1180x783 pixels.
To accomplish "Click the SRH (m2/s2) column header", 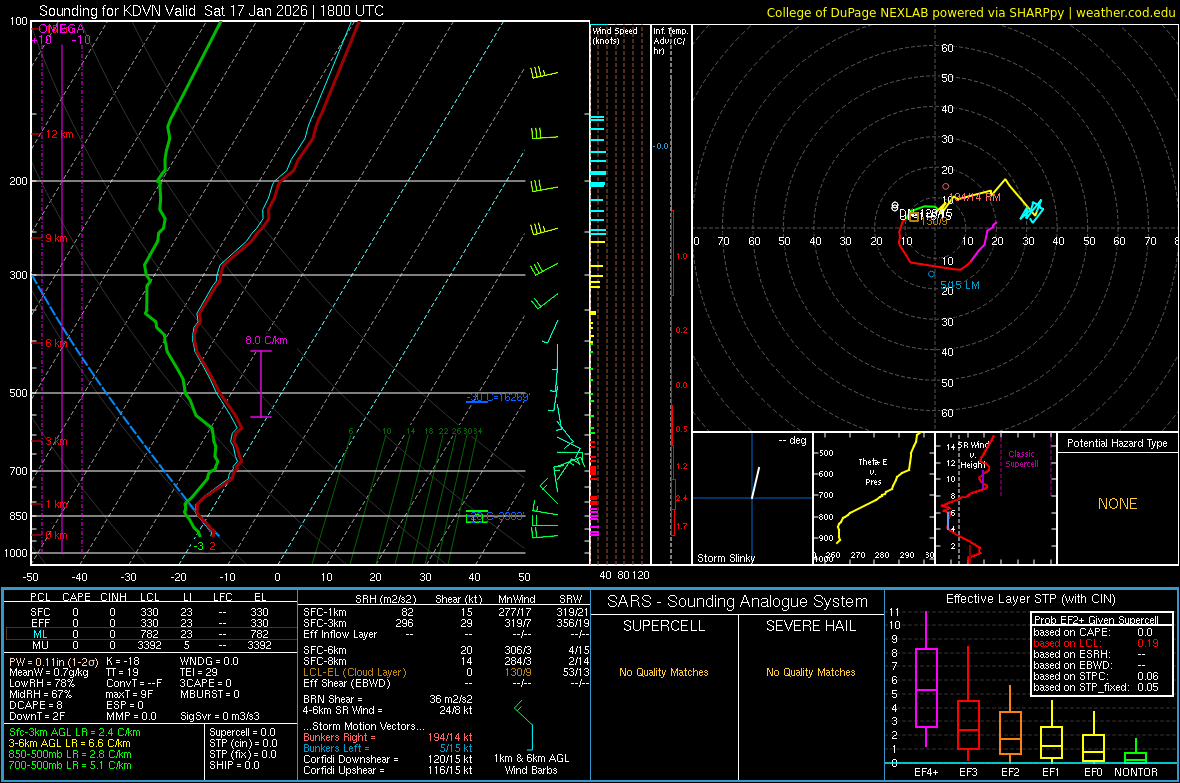I will [x=385, y=599].
